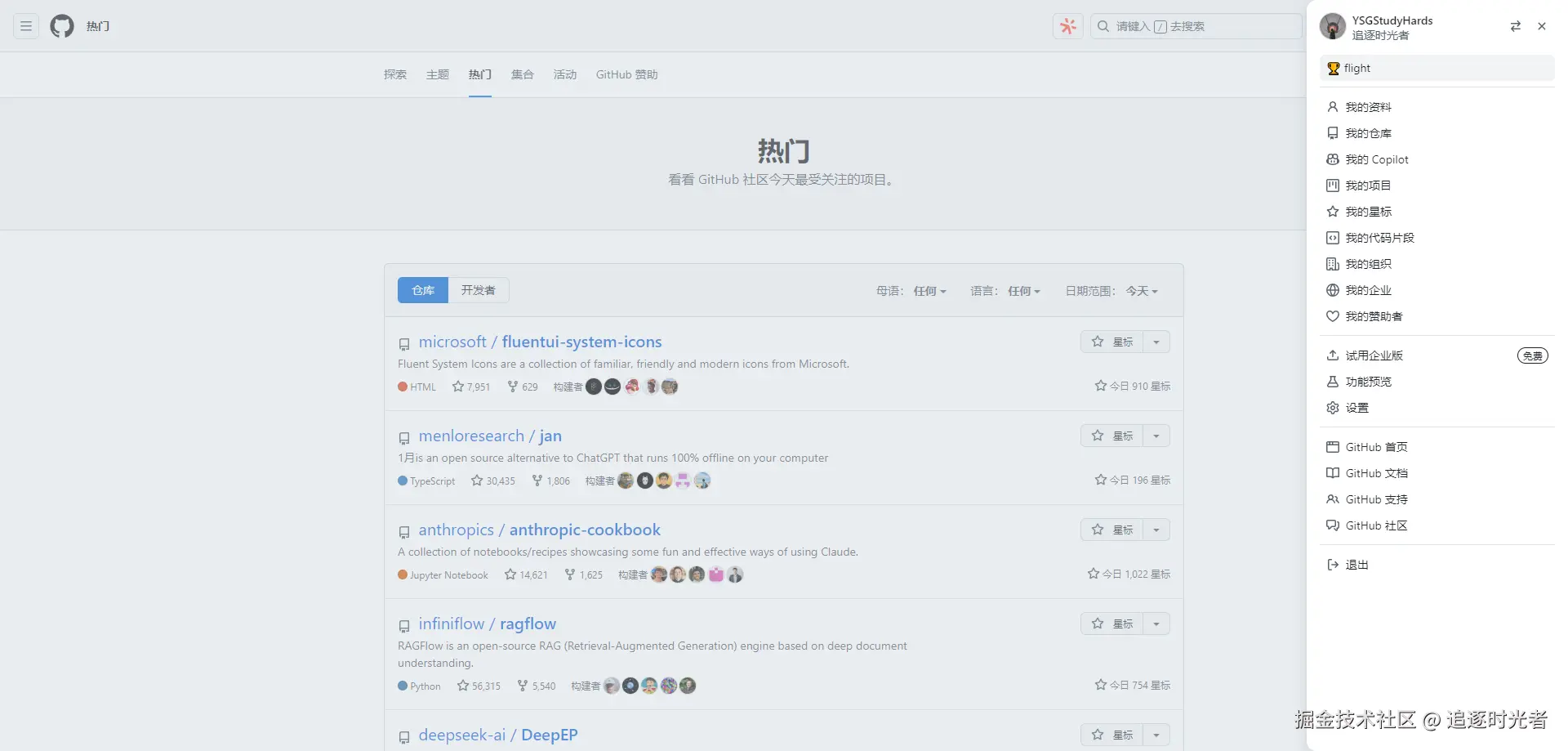Open menloresearch / jan repository link
This screenshot has height=751, width=1568.
coord(490,436)
